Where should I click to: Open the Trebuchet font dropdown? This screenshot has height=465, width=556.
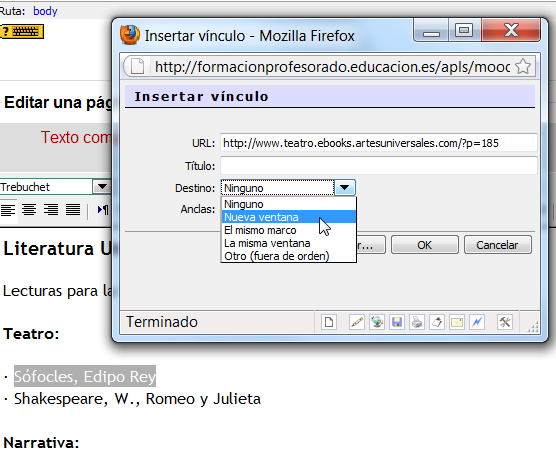coord(102,187)
